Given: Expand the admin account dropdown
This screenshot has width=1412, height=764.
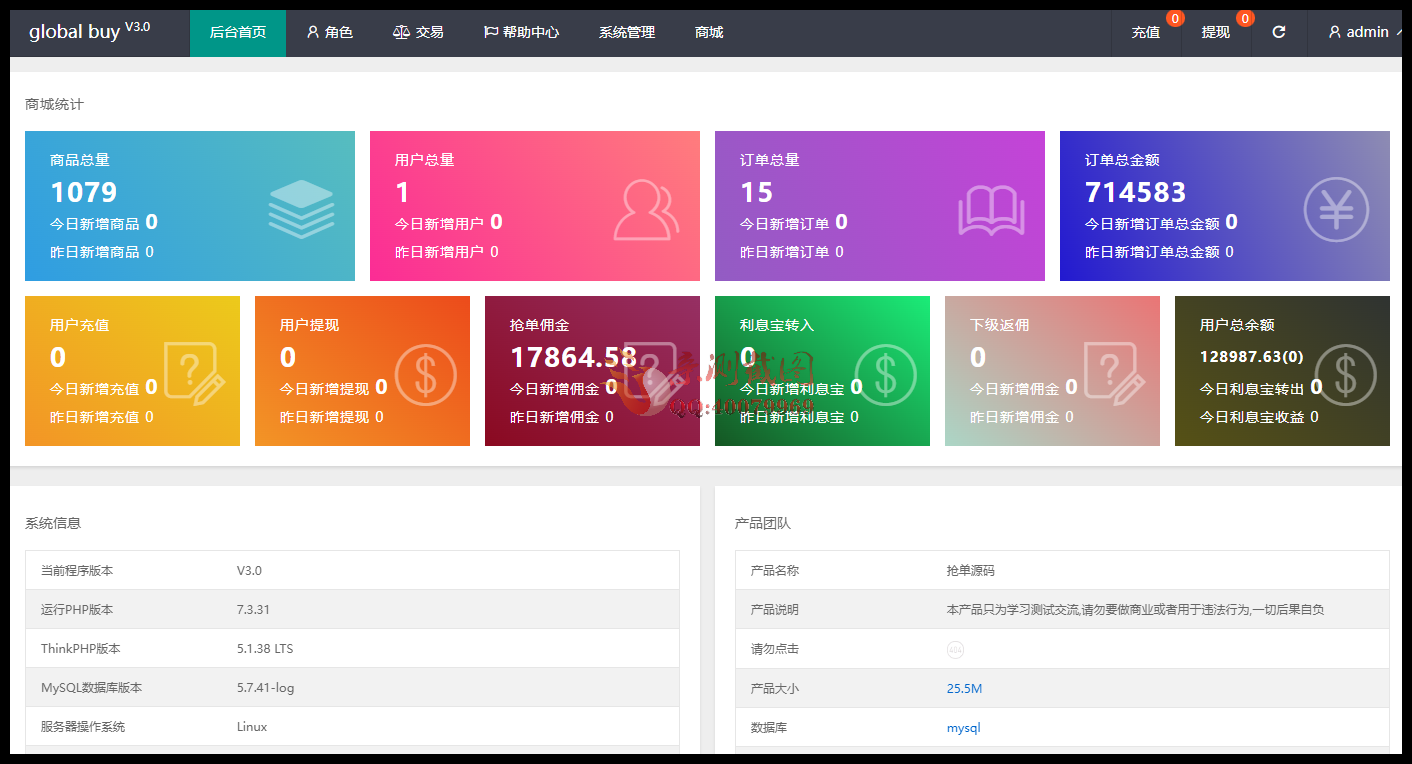Looking at the screenshot, I should [1364, 33].
